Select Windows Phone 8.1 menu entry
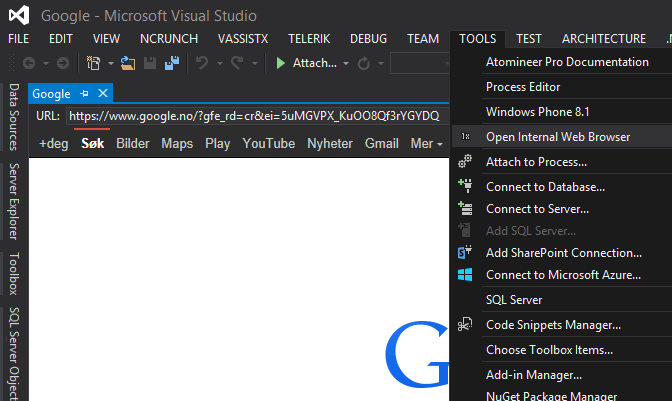This screenshot has width=672, height=401. [x=537, y=111]
